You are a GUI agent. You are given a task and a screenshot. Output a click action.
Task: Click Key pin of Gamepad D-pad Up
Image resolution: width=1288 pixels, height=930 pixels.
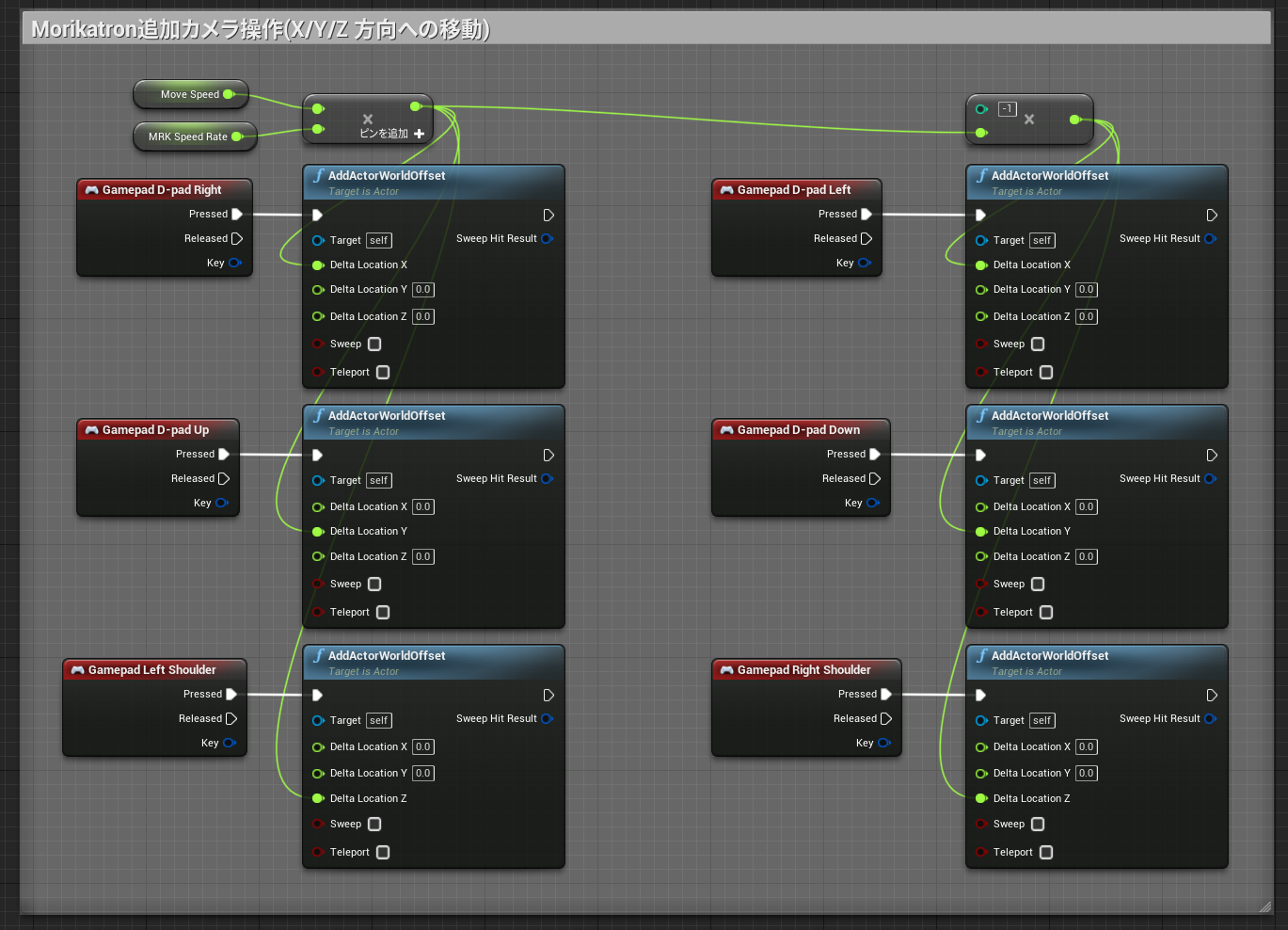pos(221,503)
